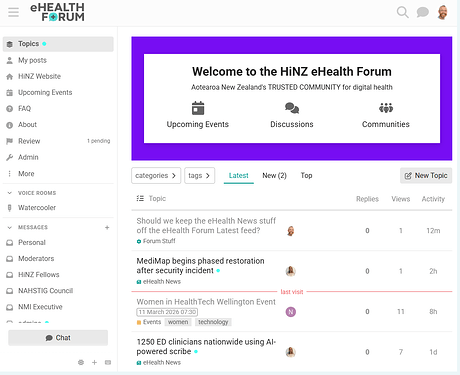
Task: Switch to the New (2) tab
Action: coord(274,176)
